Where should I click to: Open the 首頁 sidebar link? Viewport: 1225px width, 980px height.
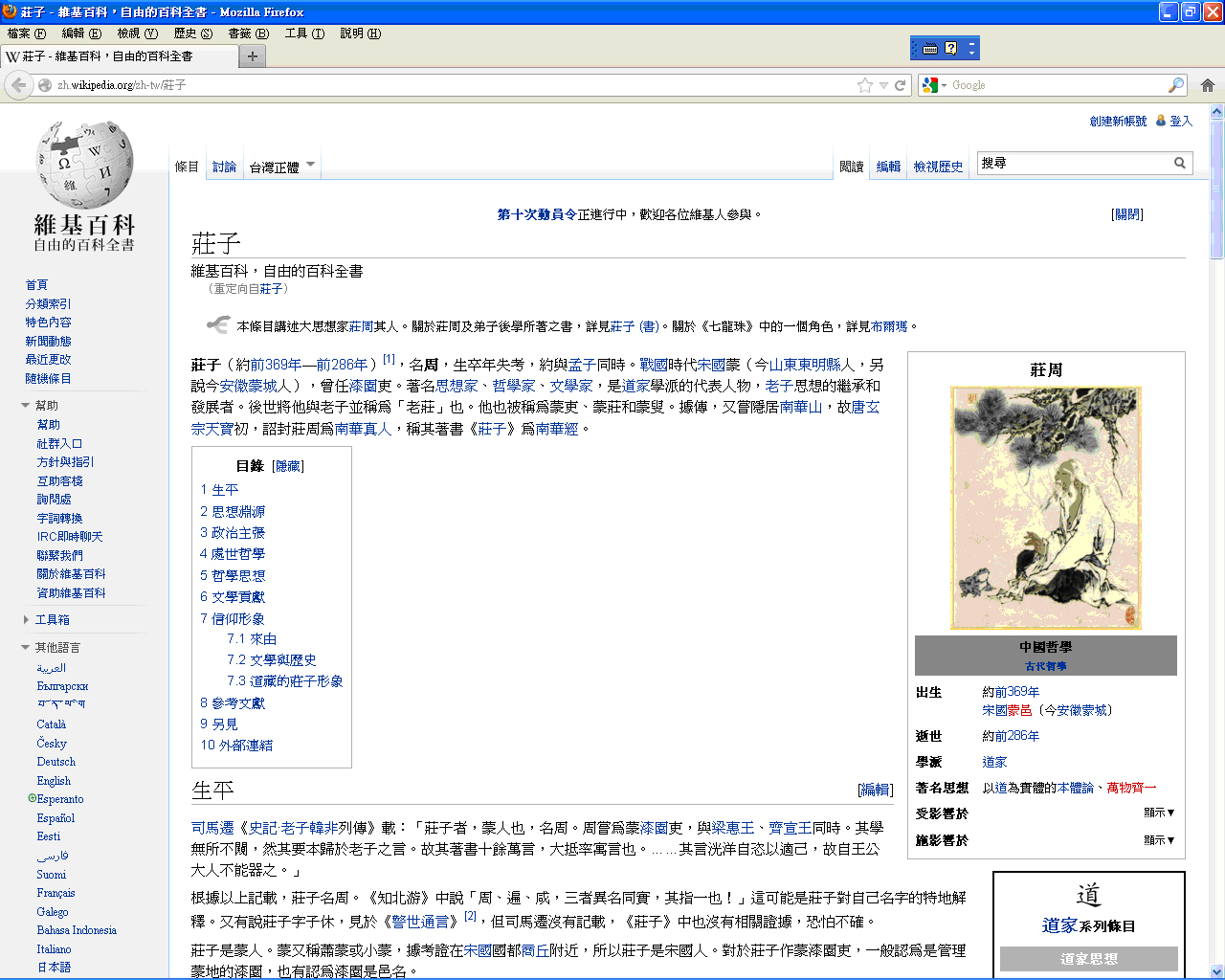(36, 285)
